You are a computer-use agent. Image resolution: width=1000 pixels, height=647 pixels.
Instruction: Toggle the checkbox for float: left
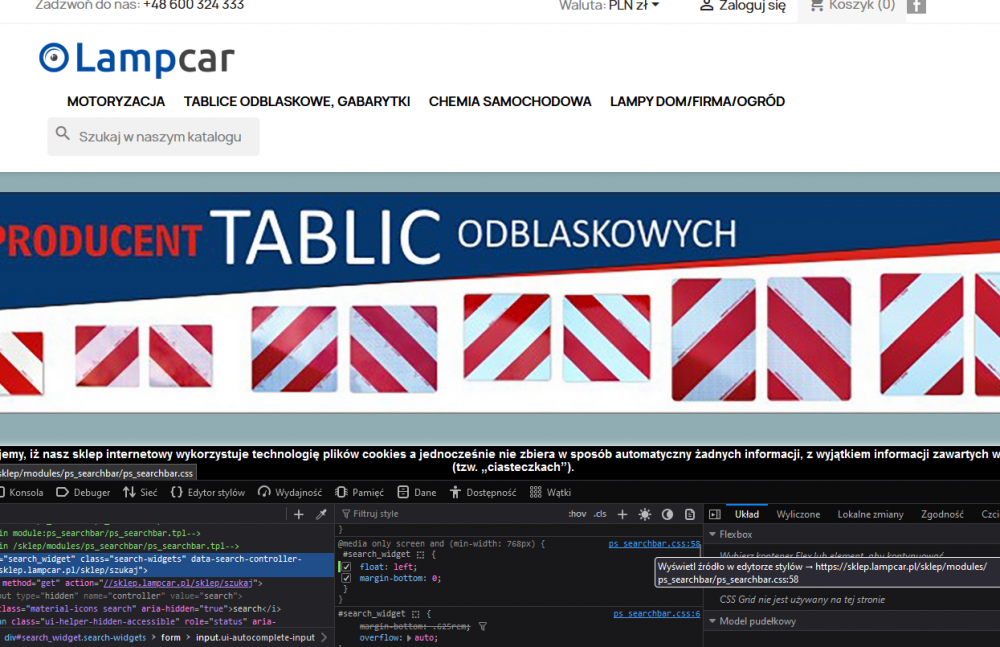pyautogui.click(x=345, y=564)
